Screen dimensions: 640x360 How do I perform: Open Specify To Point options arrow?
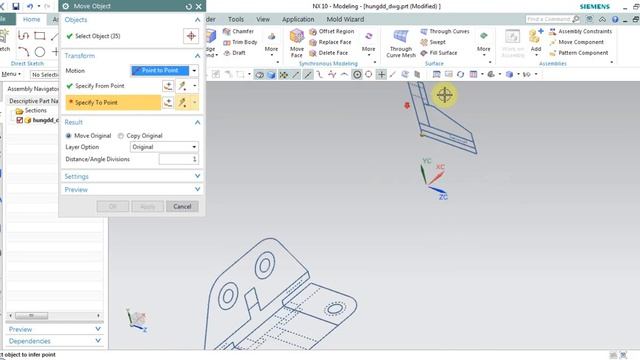pyautogui.click(x=195, y=102)
